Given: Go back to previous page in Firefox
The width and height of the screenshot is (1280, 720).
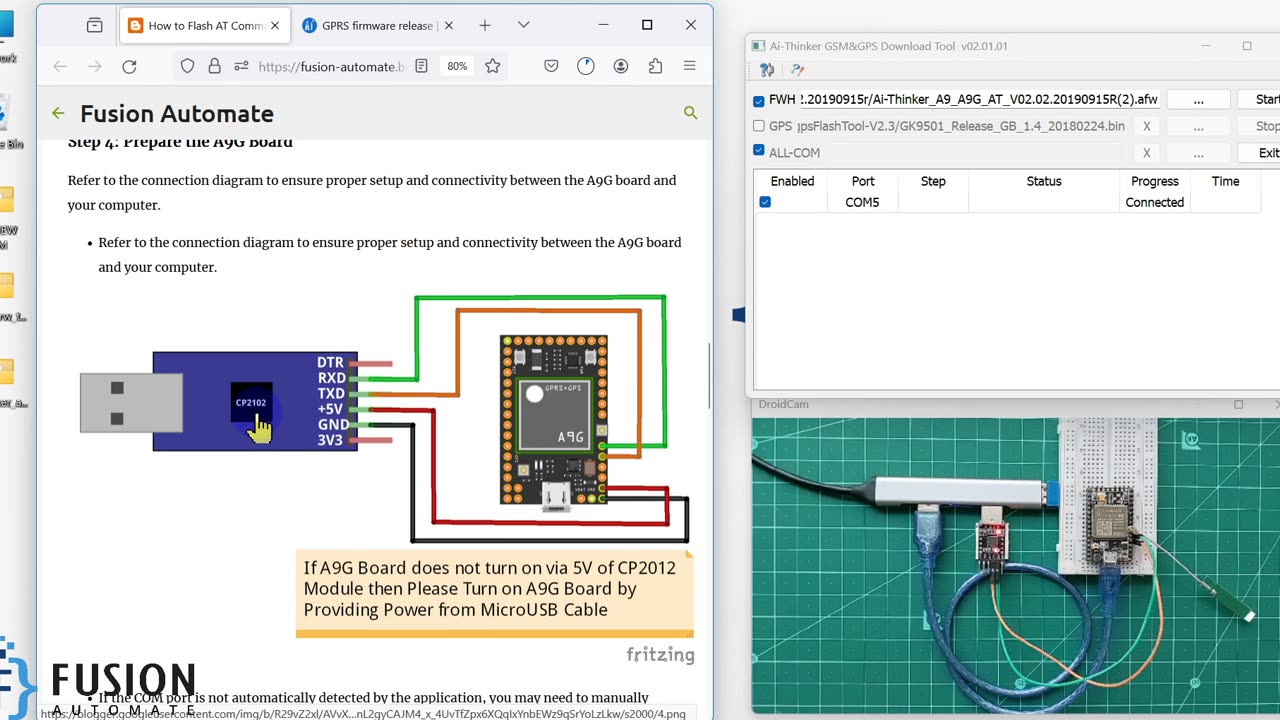Looking at the screenshot, I should [x=60, y=66].
